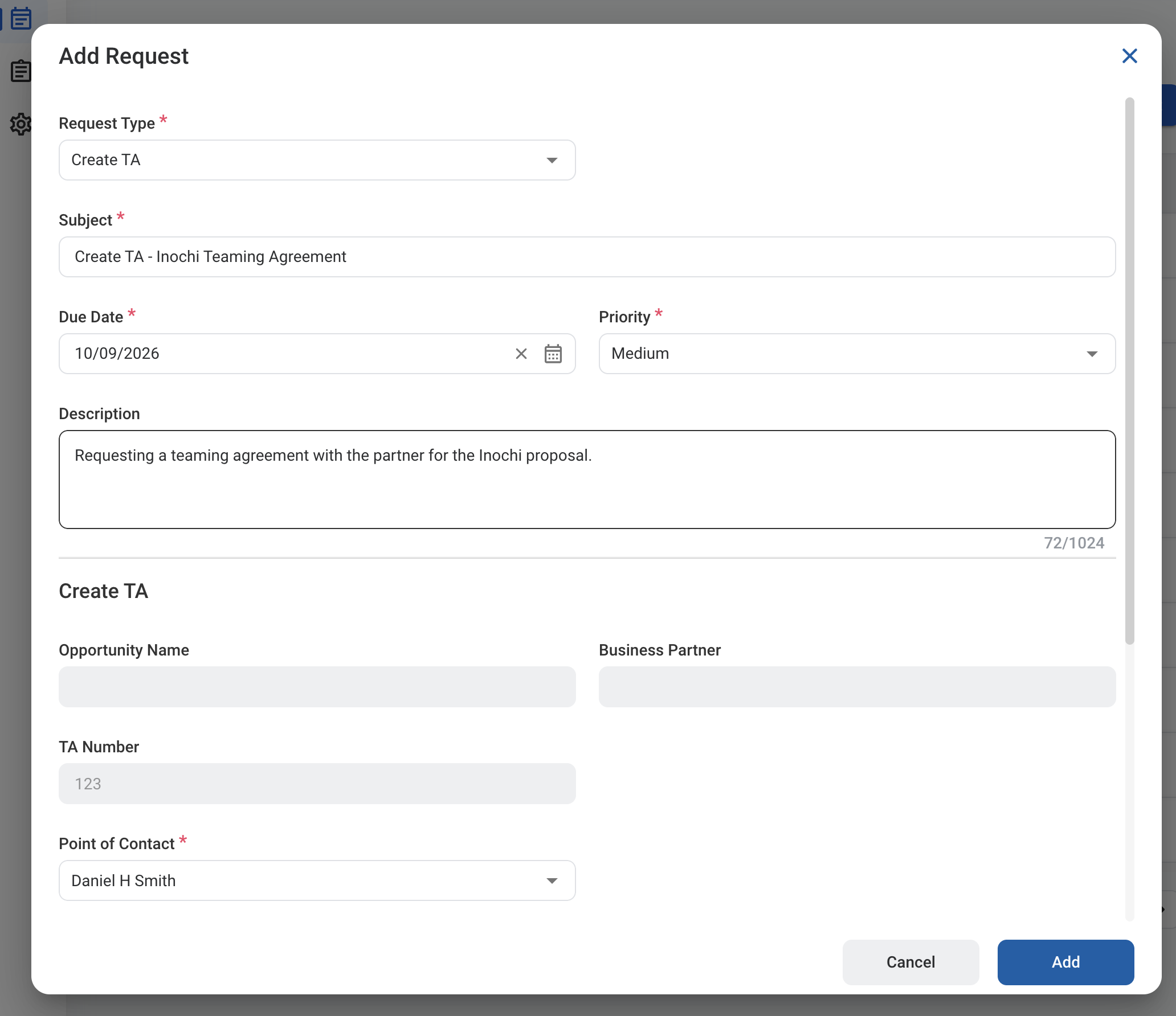Click into the Description text area
Viewport: 1176px width, 1016px height.
pyautogui.click(x=587, y=480)
